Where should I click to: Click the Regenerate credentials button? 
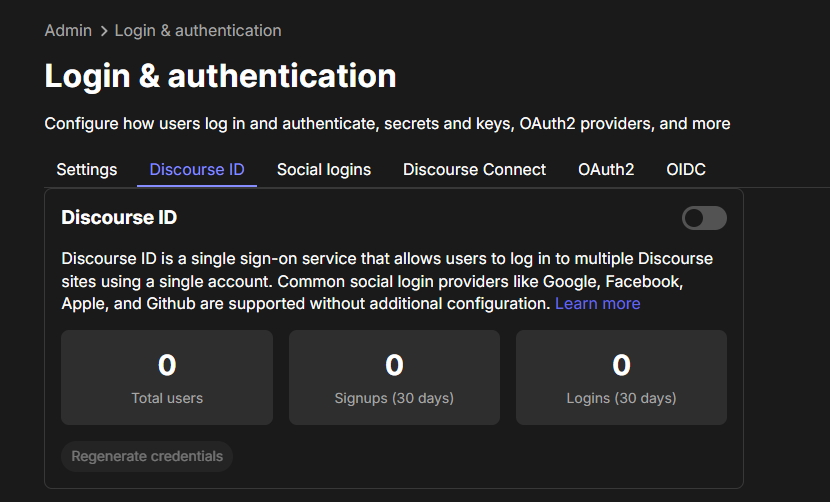(x=147, y=456)
